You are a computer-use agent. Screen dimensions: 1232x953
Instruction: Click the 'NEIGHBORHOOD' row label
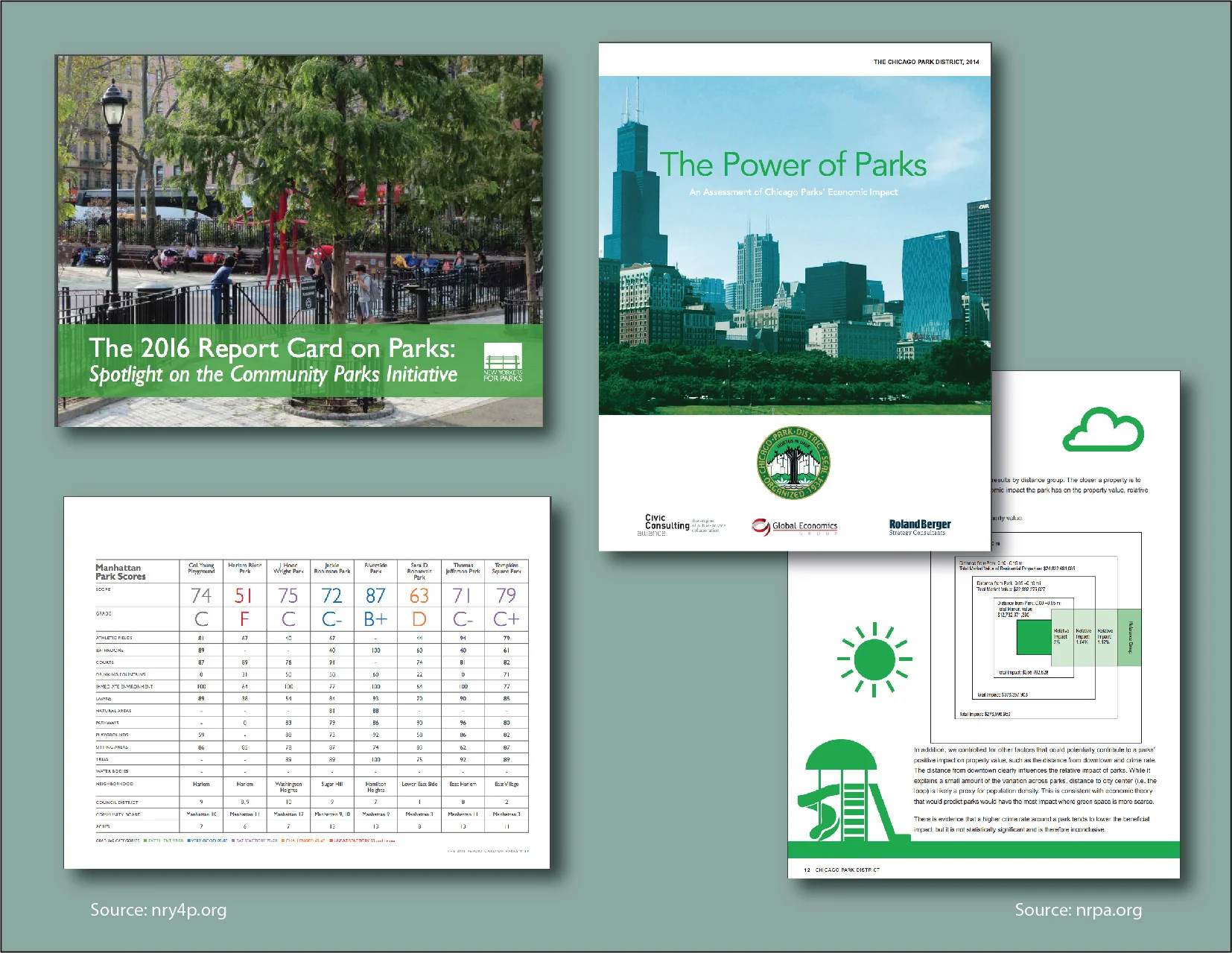coord(115,784)
